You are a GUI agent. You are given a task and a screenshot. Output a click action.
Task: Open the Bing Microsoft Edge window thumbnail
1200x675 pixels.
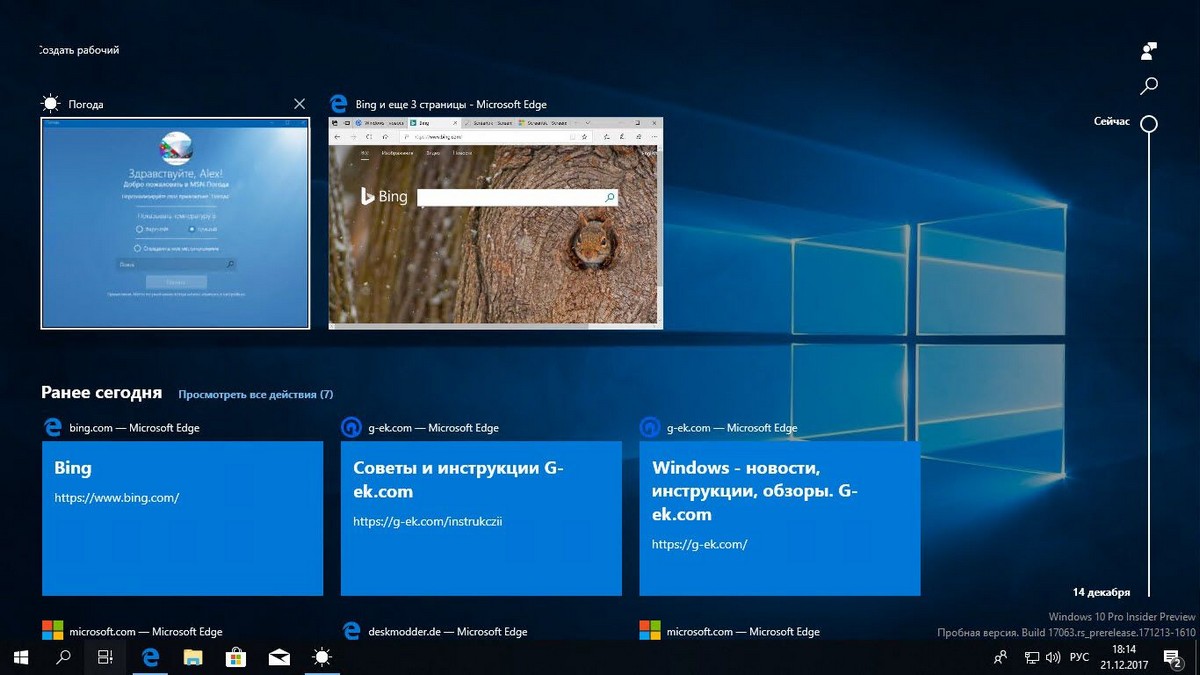coord(496,223)
